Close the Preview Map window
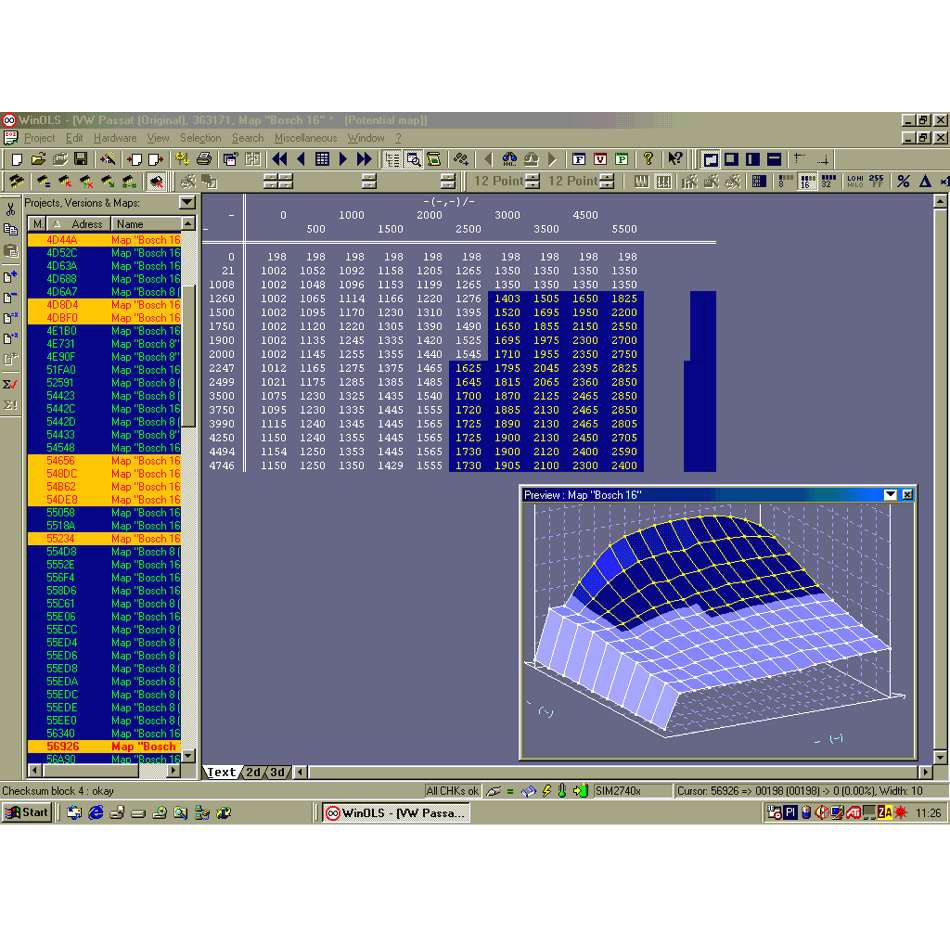Screen dimensions: 950x950 (x=907, y=495)
